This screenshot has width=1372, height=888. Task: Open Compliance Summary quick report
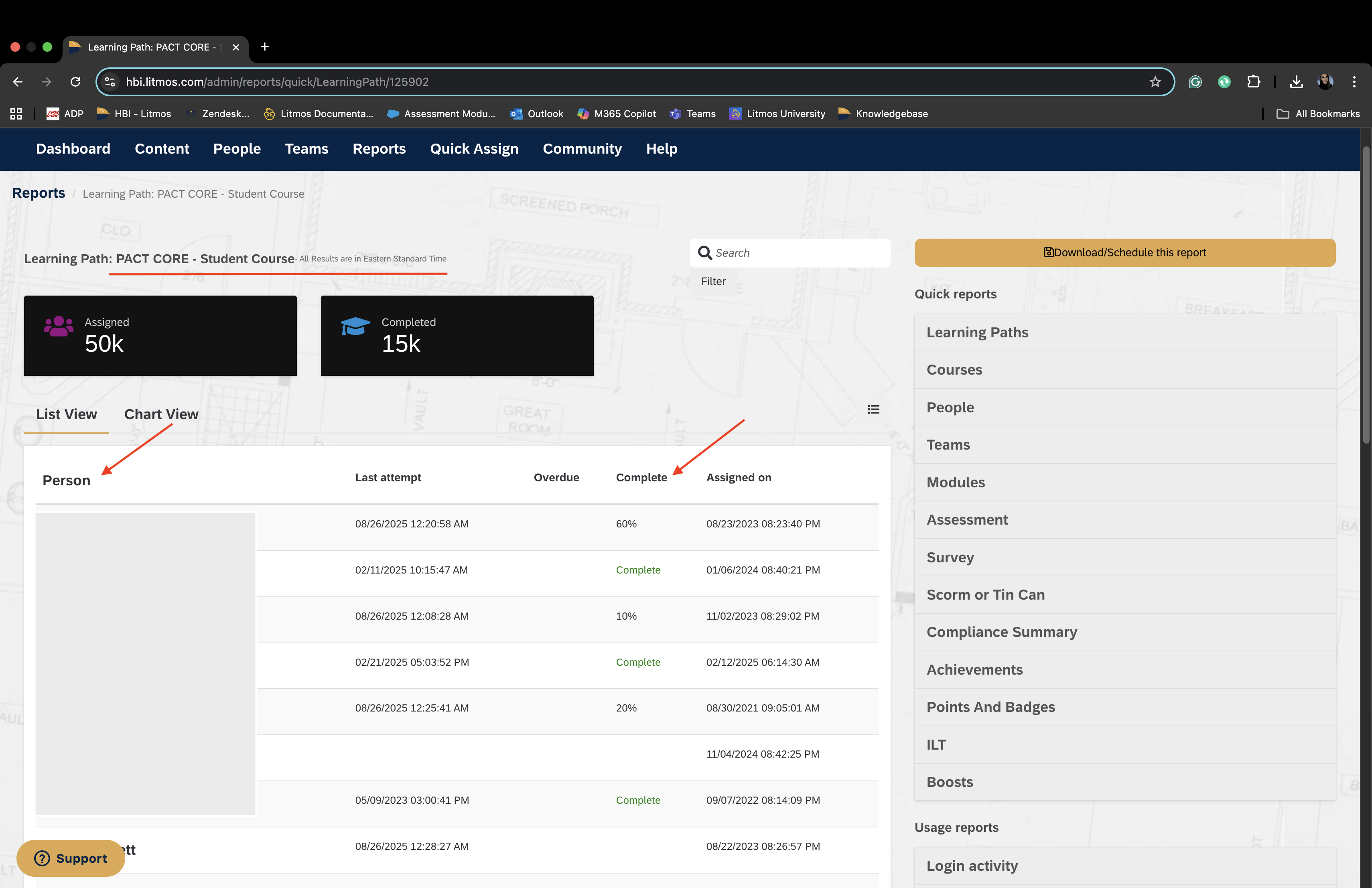click(x=1001, y=632)
